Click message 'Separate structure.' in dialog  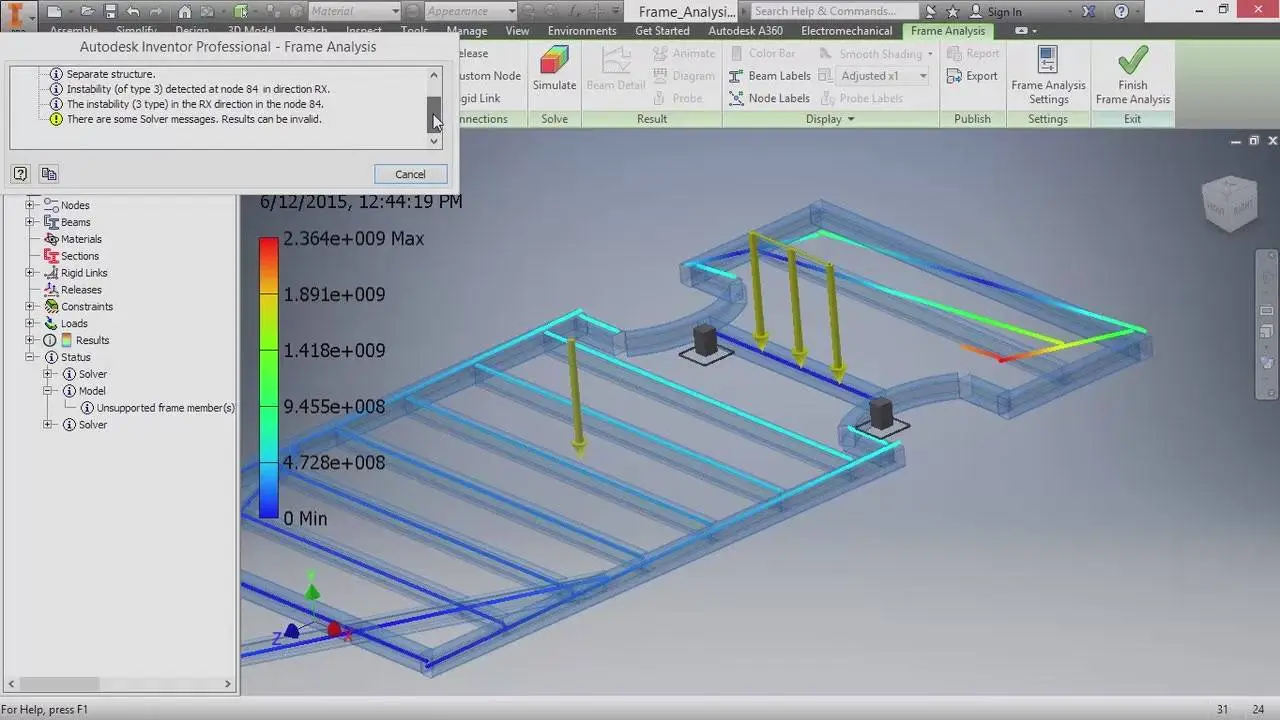tap(110, 74)
